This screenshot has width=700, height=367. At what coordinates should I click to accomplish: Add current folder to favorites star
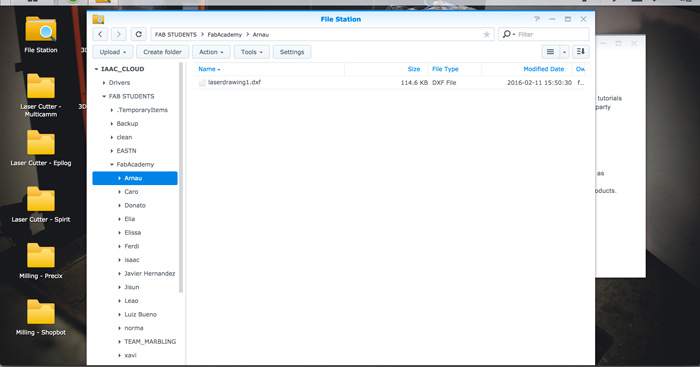point(487,34)
